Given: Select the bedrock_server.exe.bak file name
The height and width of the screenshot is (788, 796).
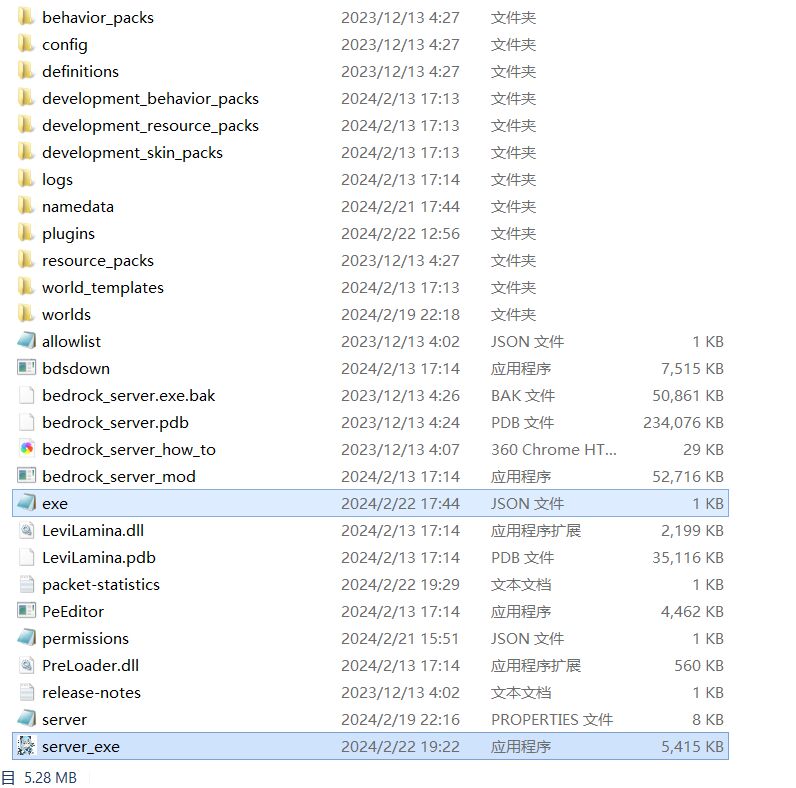Looking at the screenshot, I should [x=128, y=395].
